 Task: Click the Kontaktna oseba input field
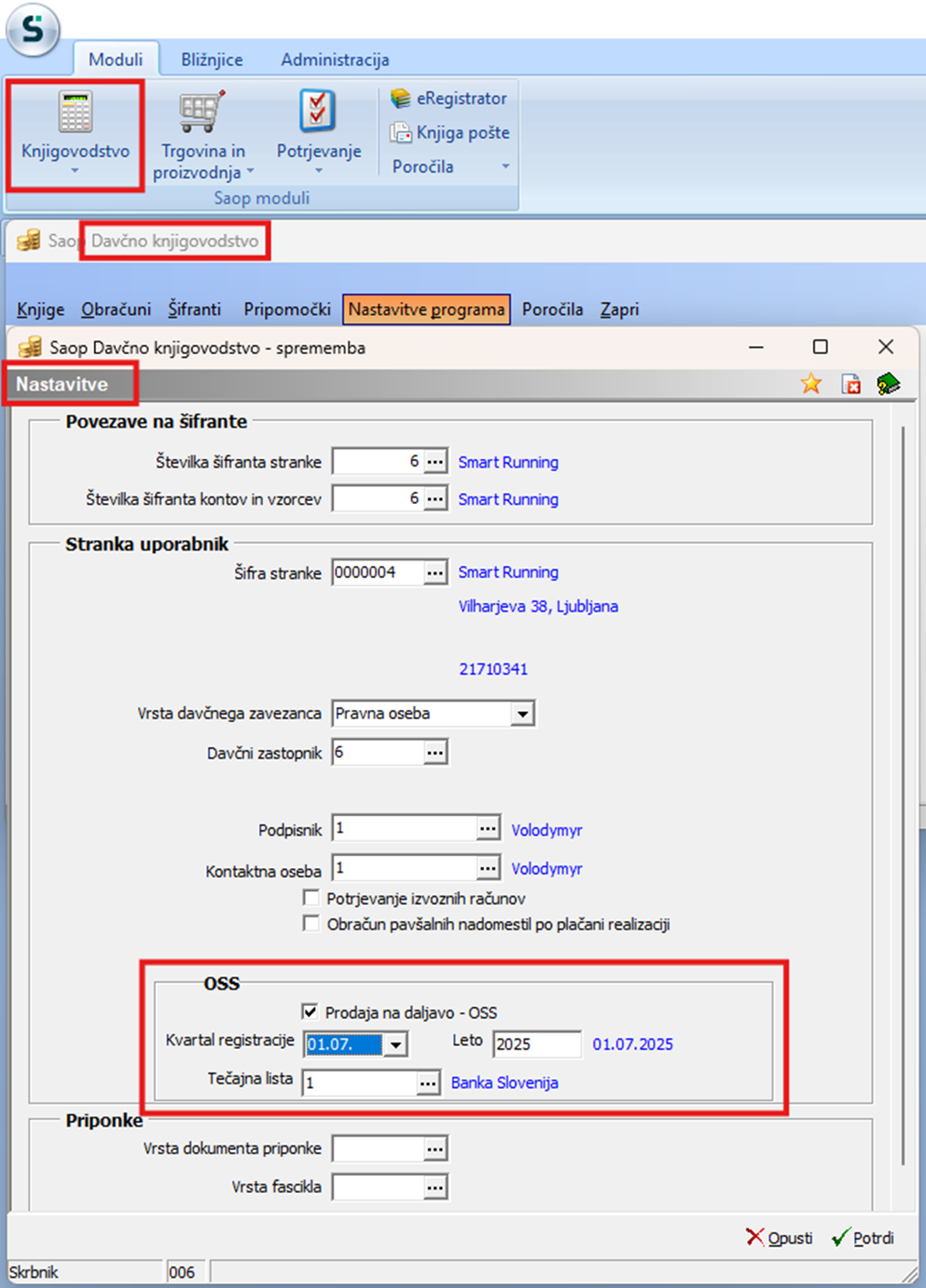(405, 867)
